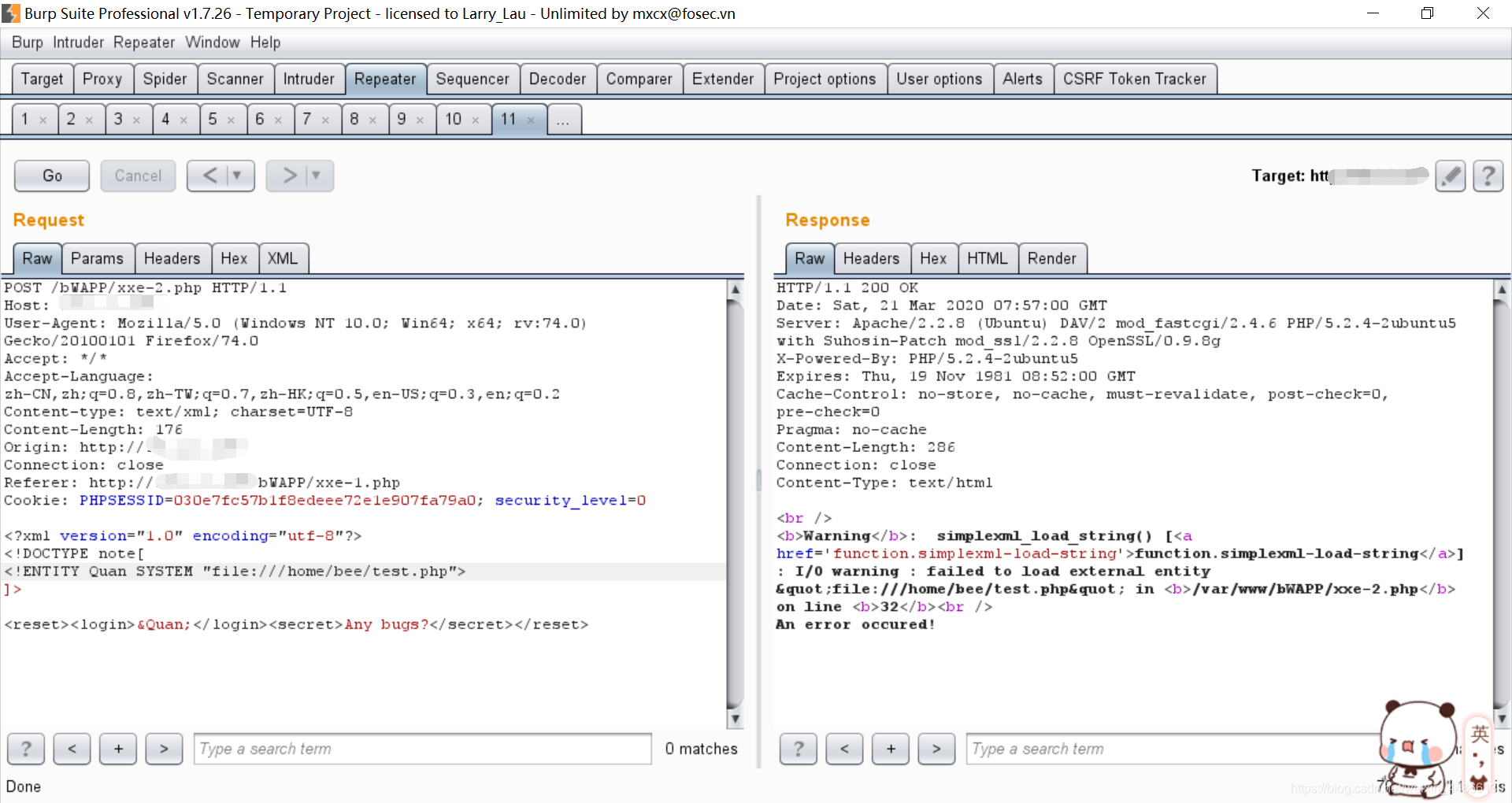Open the Alerts tab
This screenshot has width=1512, height=803.
pyautogui.click(x=1023, y=79)
